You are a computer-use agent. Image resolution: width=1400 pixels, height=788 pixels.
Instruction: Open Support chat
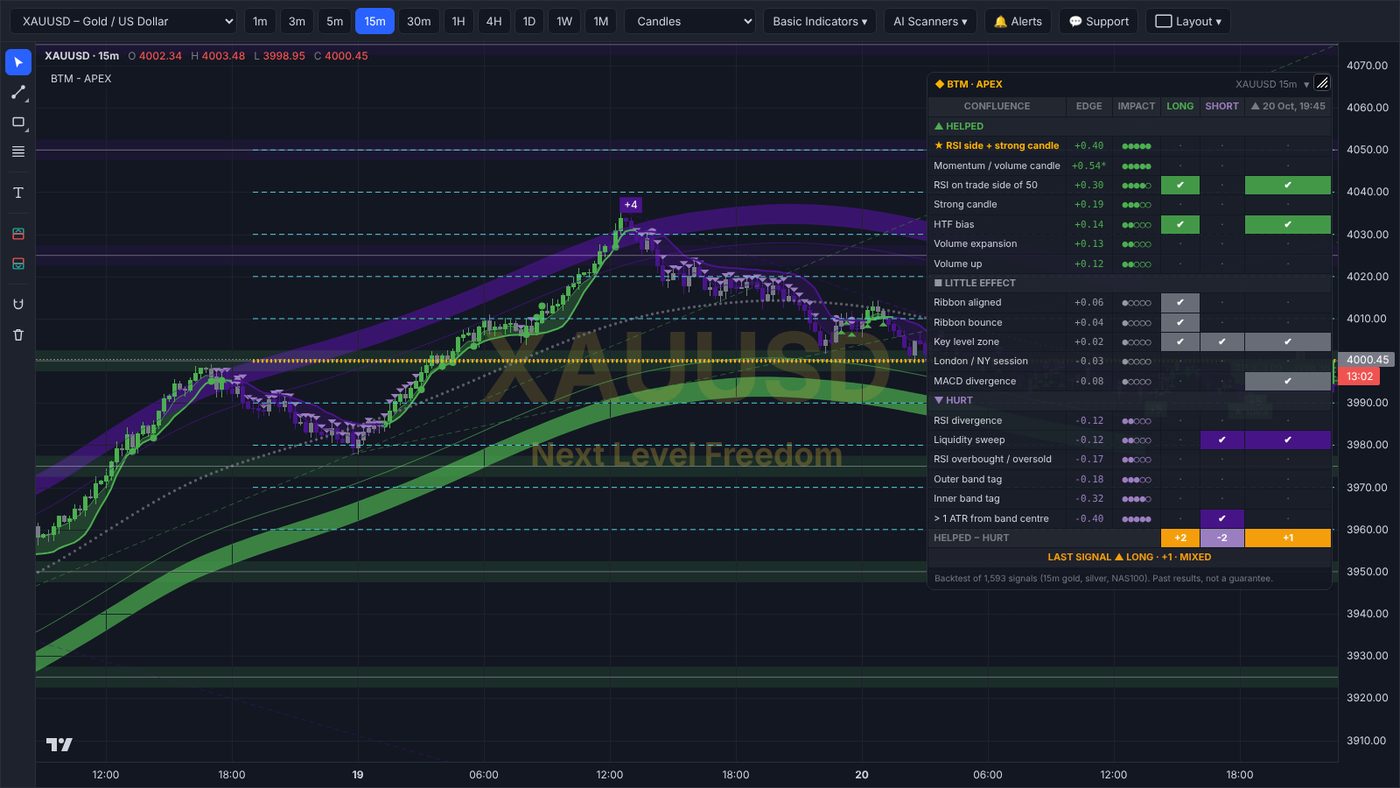[x=1098, y=21]
